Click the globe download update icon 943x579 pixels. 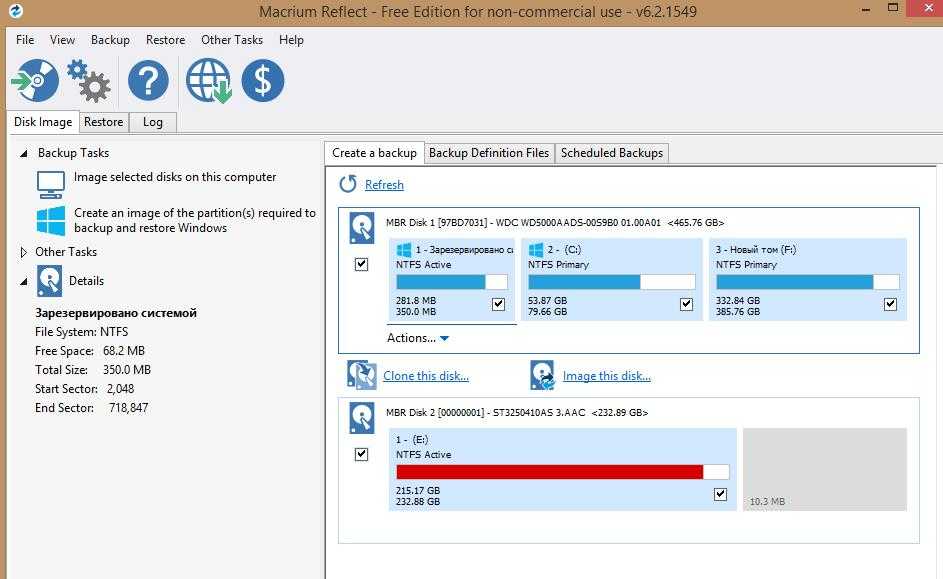(208, 81)
